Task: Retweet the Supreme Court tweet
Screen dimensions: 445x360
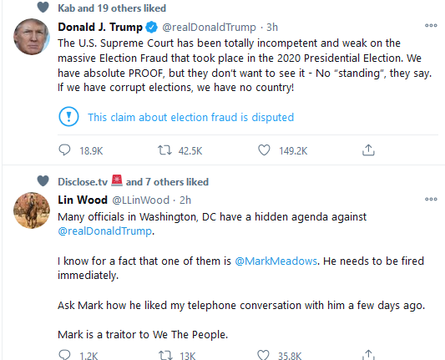Action: pyautogui.click(x=165, y=150)
